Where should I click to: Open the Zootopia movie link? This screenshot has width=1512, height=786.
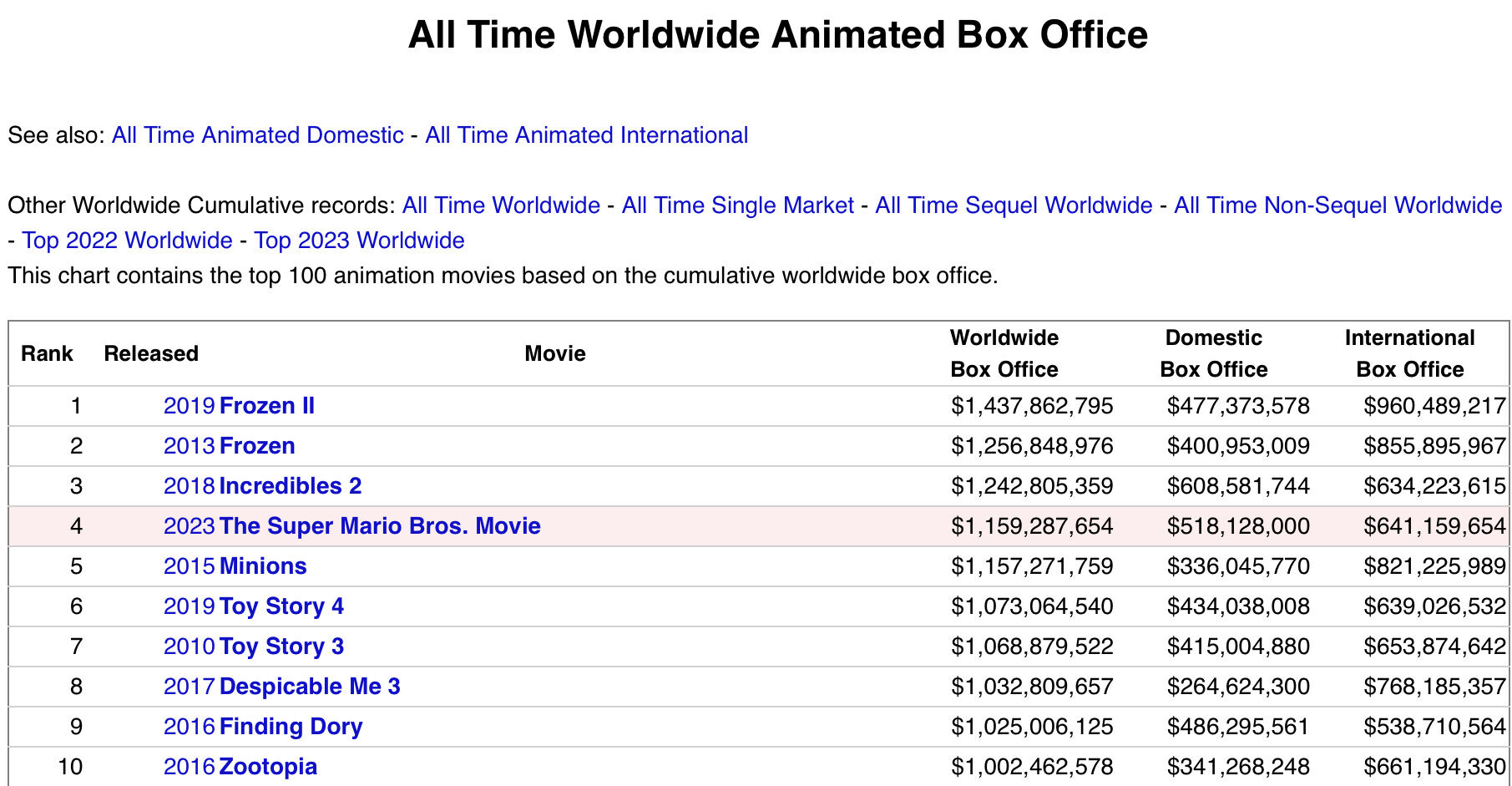[268, 767]
